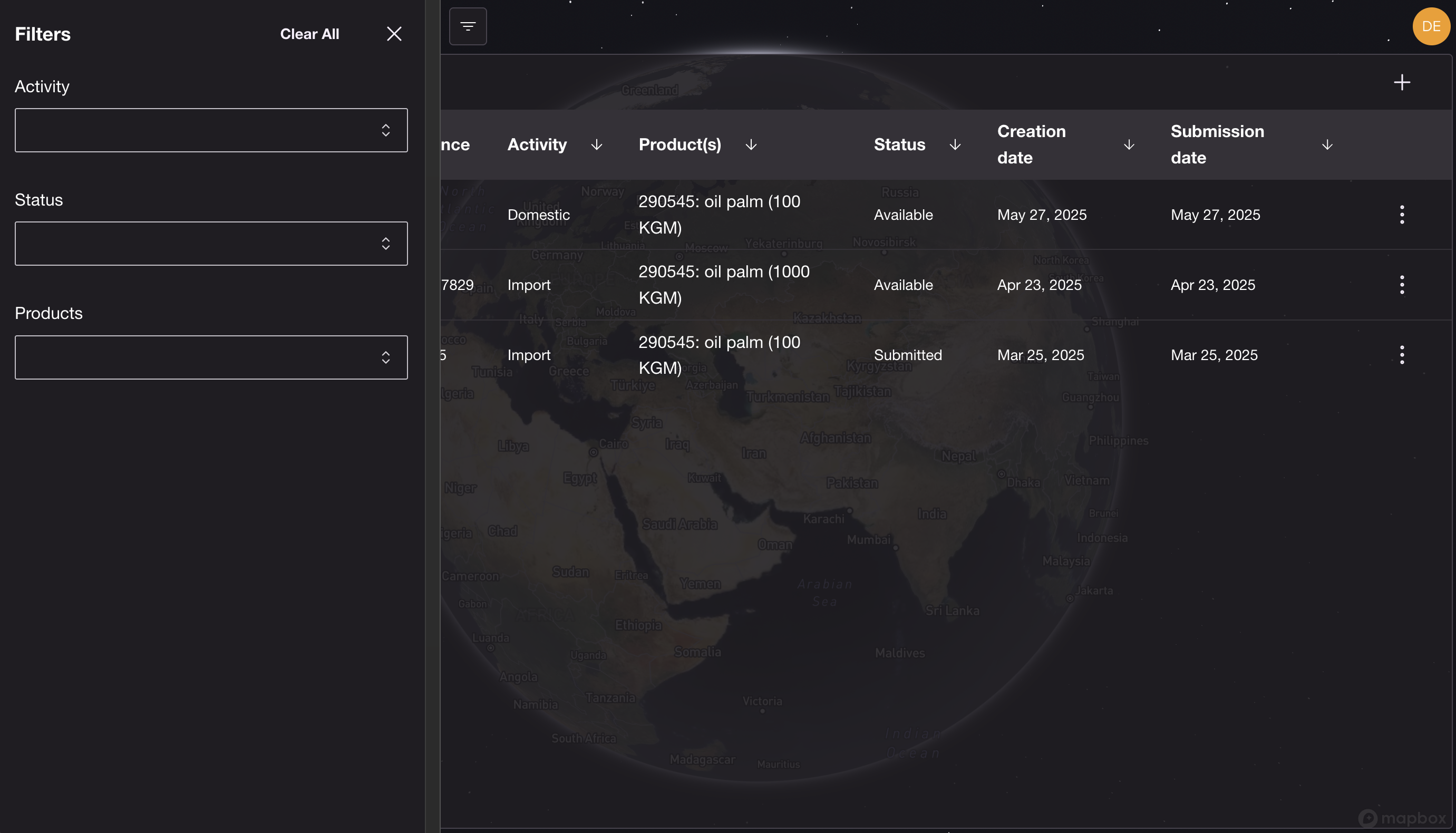Expand the Activity filter dropdown

(x=211, y=130)
